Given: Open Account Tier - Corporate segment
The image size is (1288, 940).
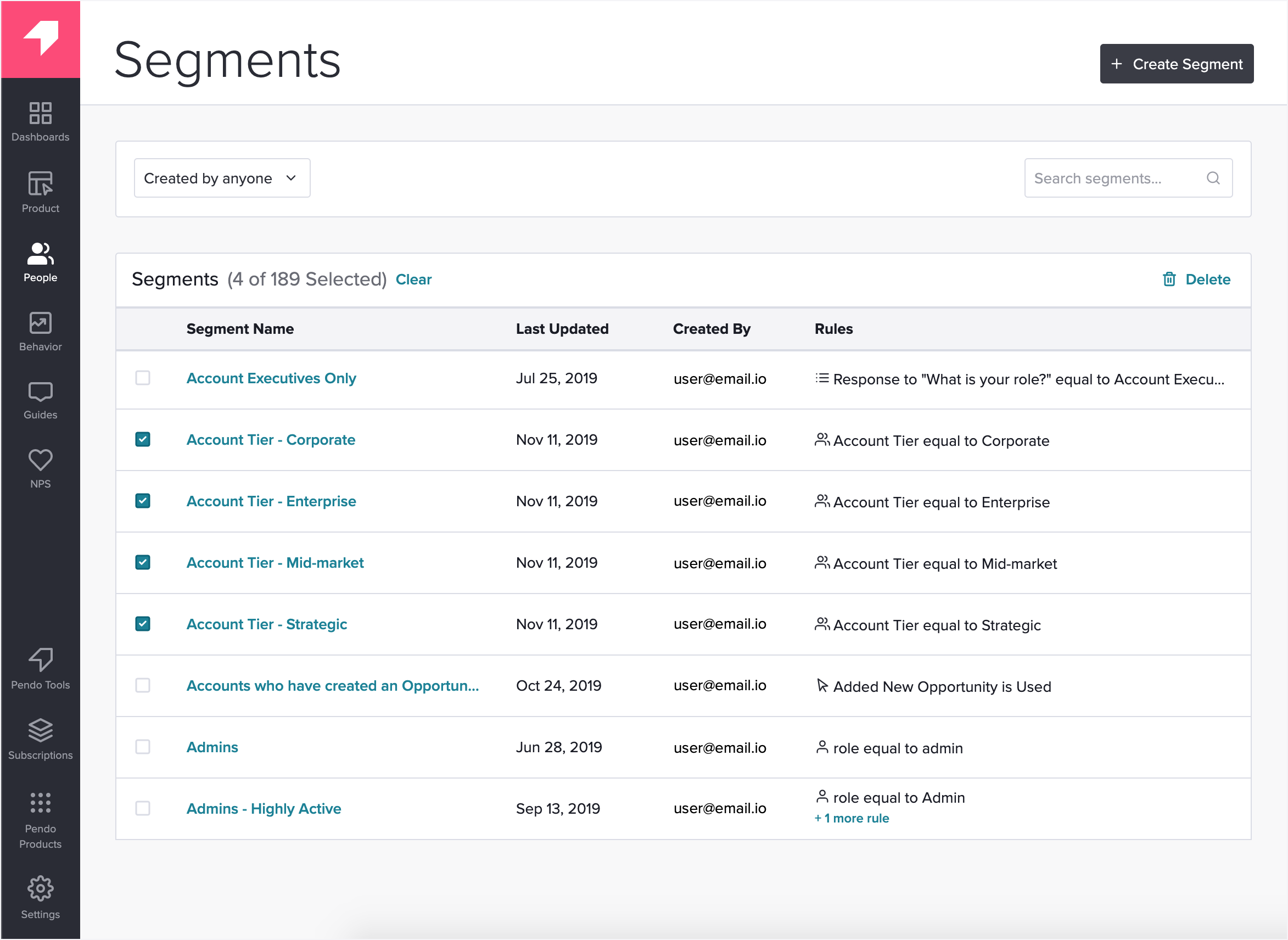Looking at the screenshot, I should (271, 440).
